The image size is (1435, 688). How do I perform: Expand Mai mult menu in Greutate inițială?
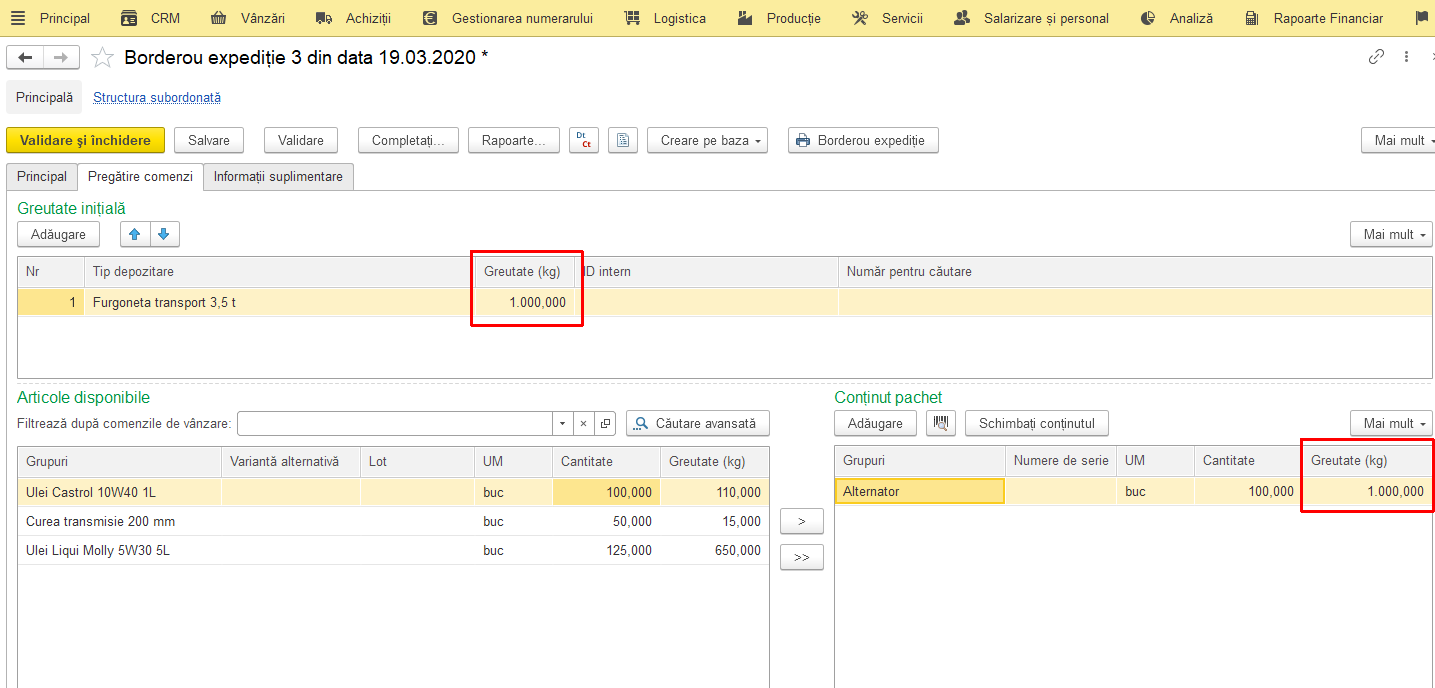point(1391,234)
